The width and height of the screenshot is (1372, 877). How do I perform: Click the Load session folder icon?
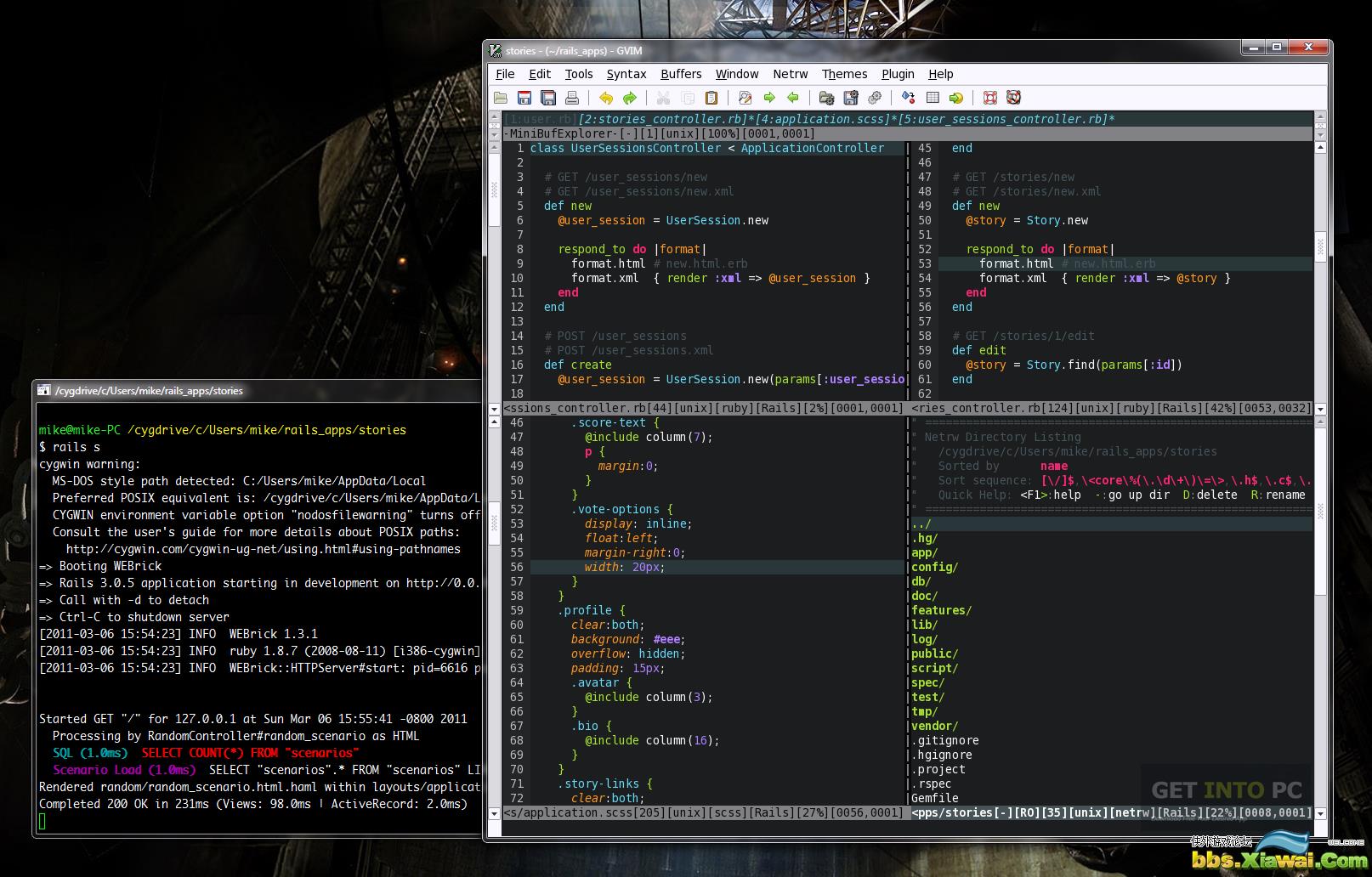[x=826, y=98]
